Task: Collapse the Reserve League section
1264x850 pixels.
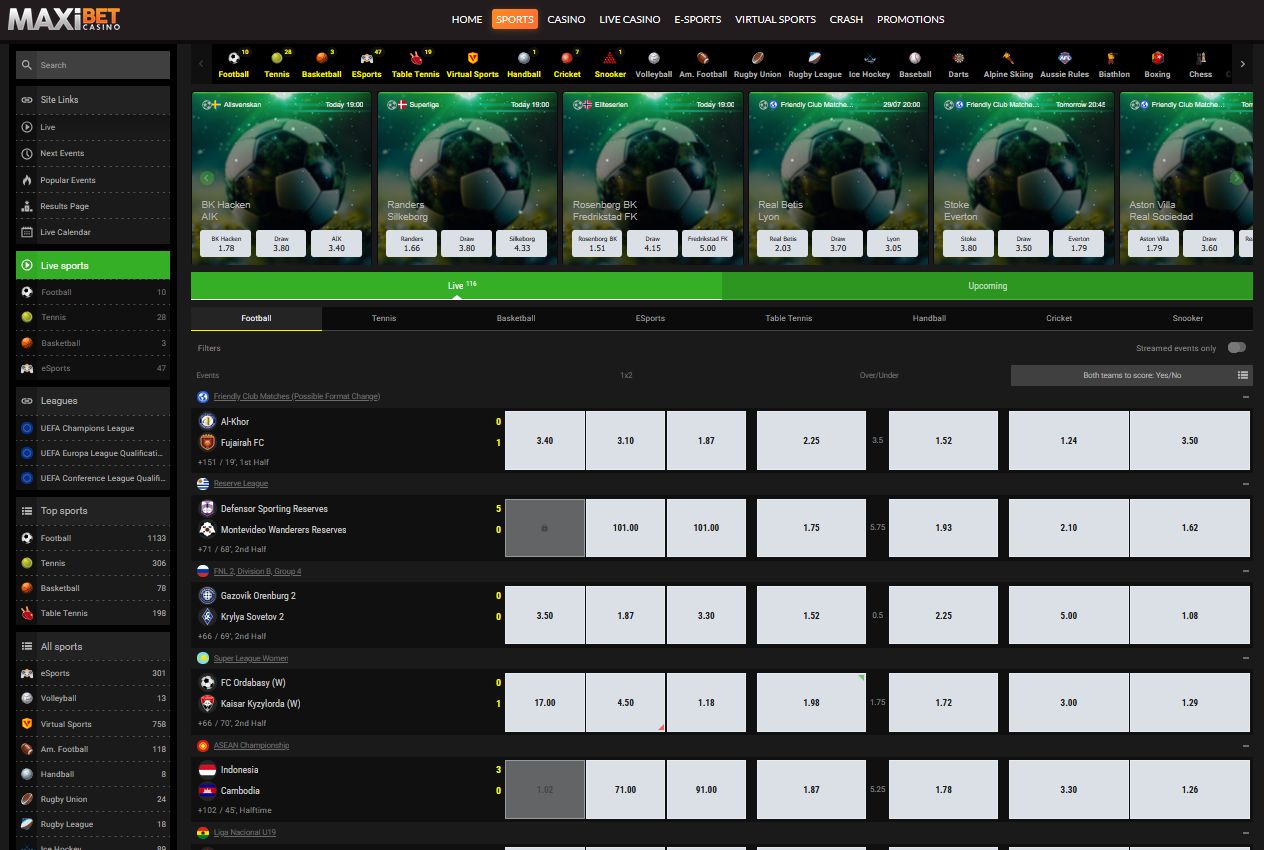Action: pos(1246,484)
